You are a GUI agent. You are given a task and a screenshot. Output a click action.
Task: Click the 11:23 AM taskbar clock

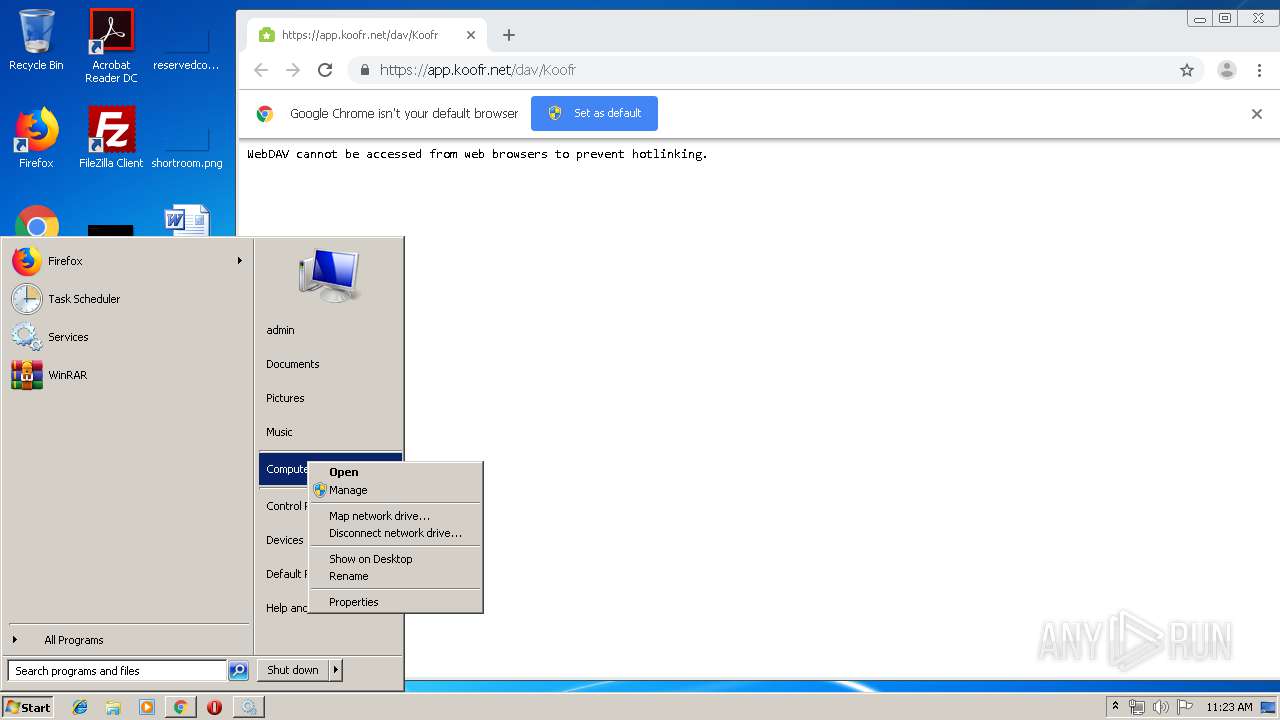click(1229, 707)
